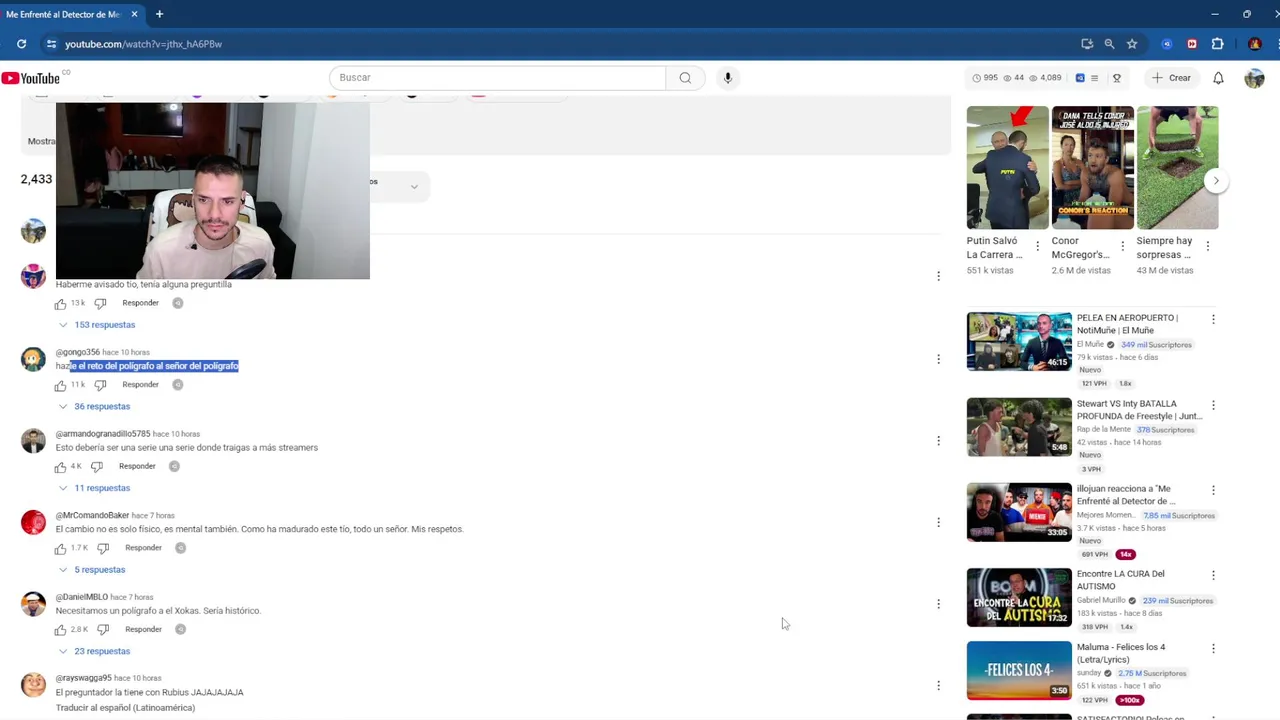Click the red fast-forward extension icon

[x=1192, y=44]
